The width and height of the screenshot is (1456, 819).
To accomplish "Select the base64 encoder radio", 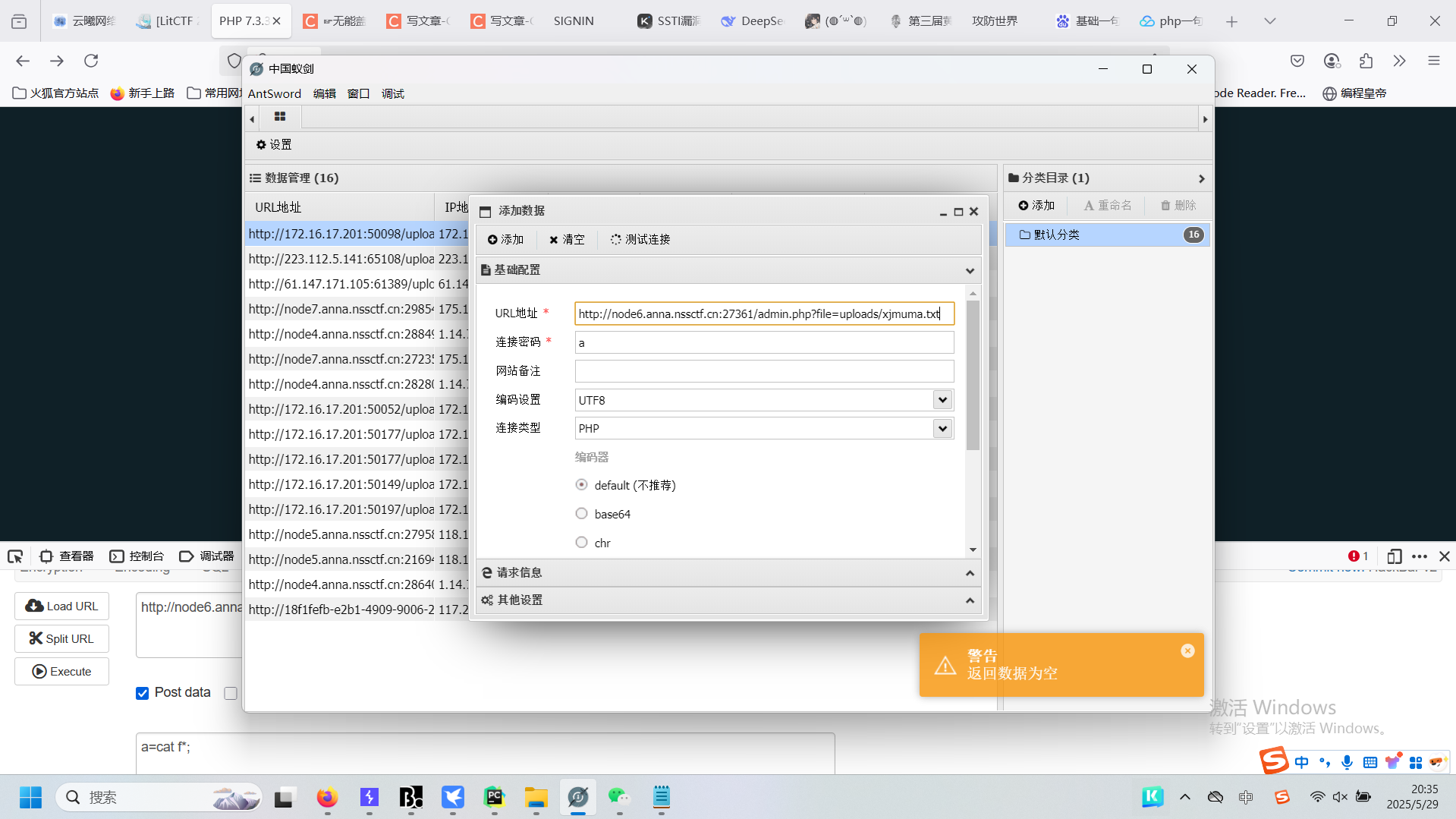I will (581, 514).
